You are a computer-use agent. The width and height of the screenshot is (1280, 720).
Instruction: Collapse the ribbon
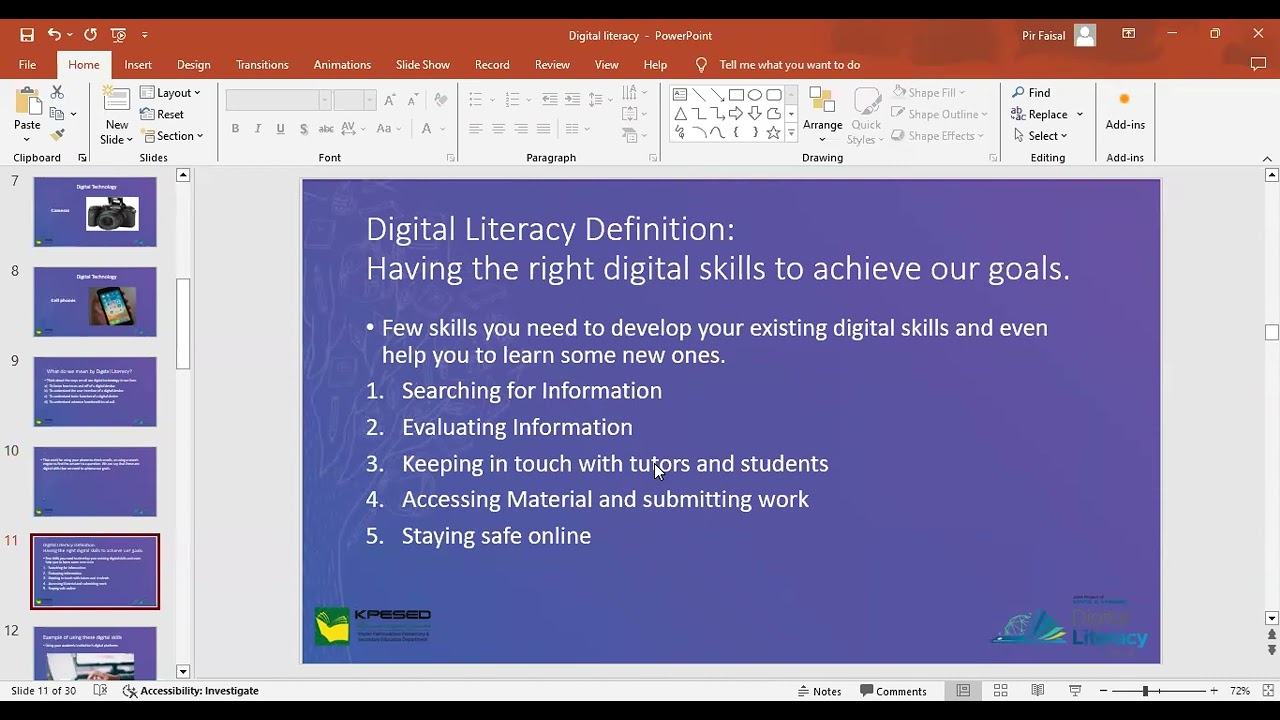click(x=1267, y=158)
